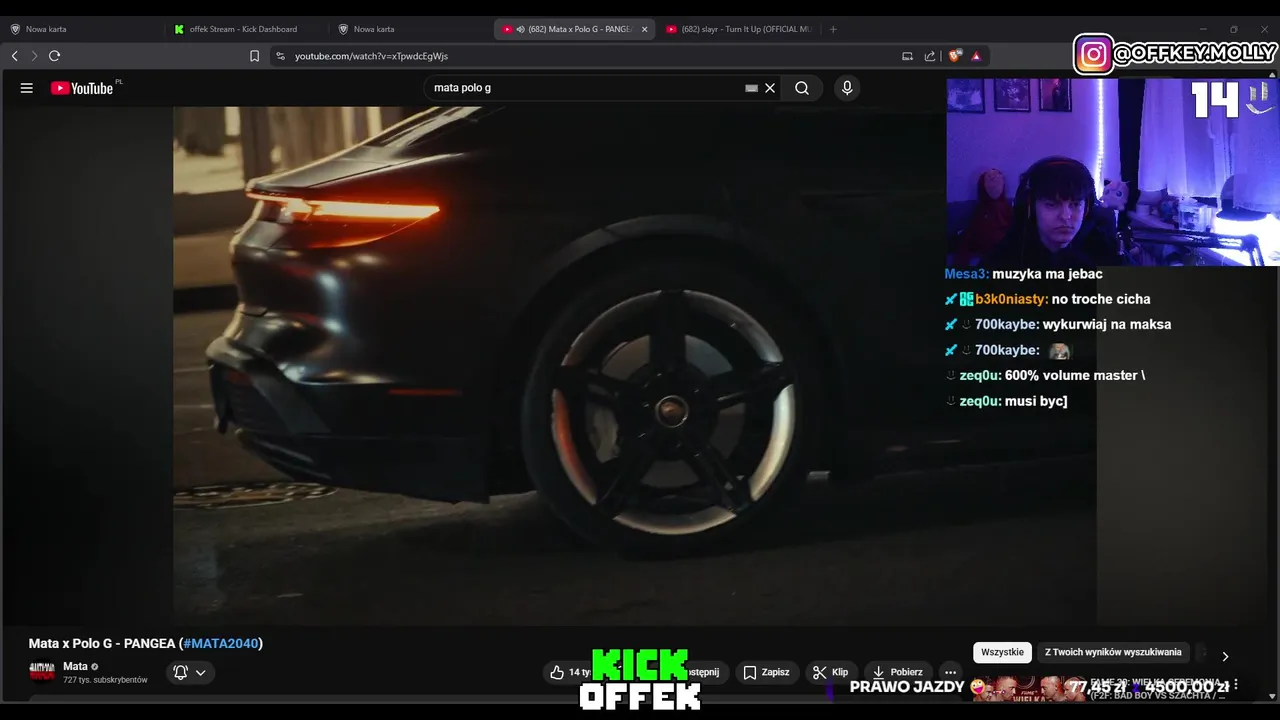Go forward with the browser forward arrow
The height and width of the screenshot is (720, 1280).
click(x=34, y=56)
